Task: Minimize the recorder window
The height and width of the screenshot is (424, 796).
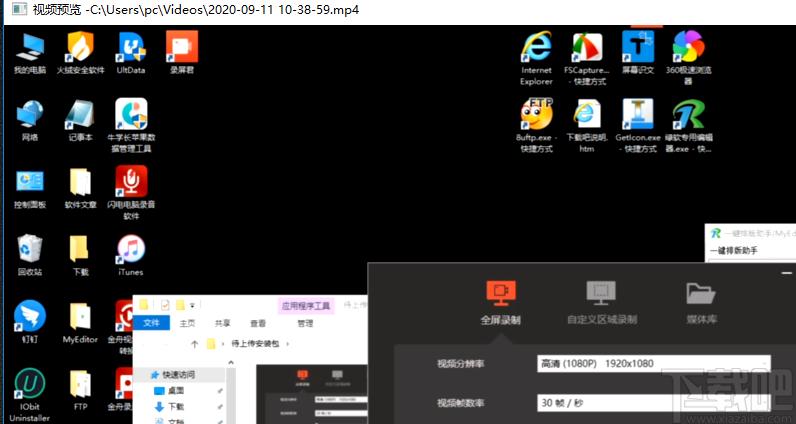Action: tap(786, 273)
